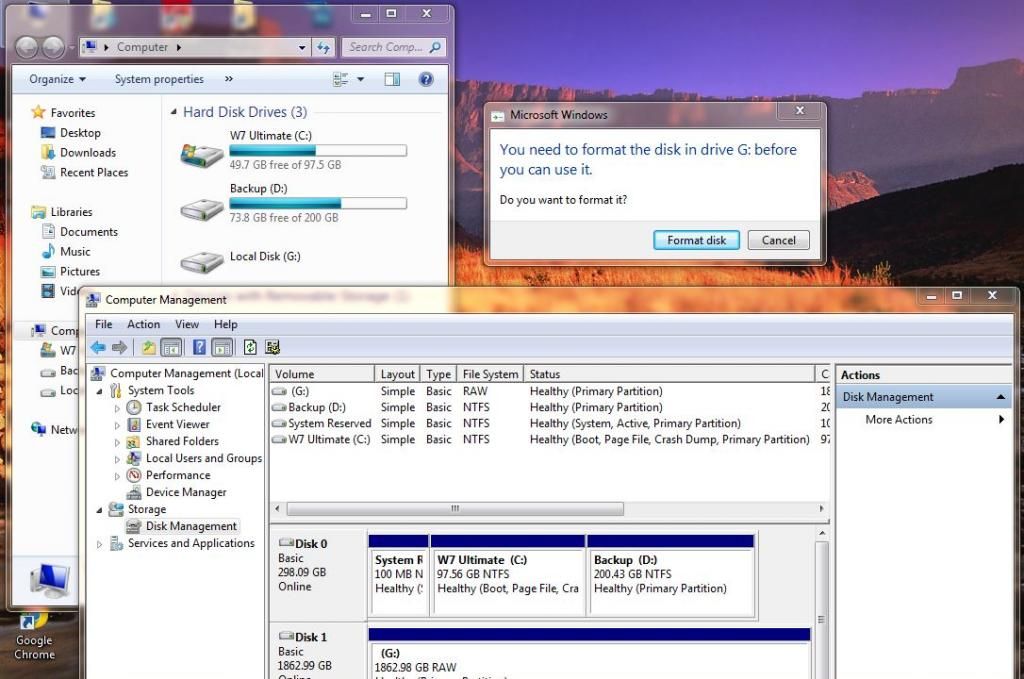Click Explorer's preview pane toggle icon
Screen dimensions: 1024x679
(x=392, y=80)
